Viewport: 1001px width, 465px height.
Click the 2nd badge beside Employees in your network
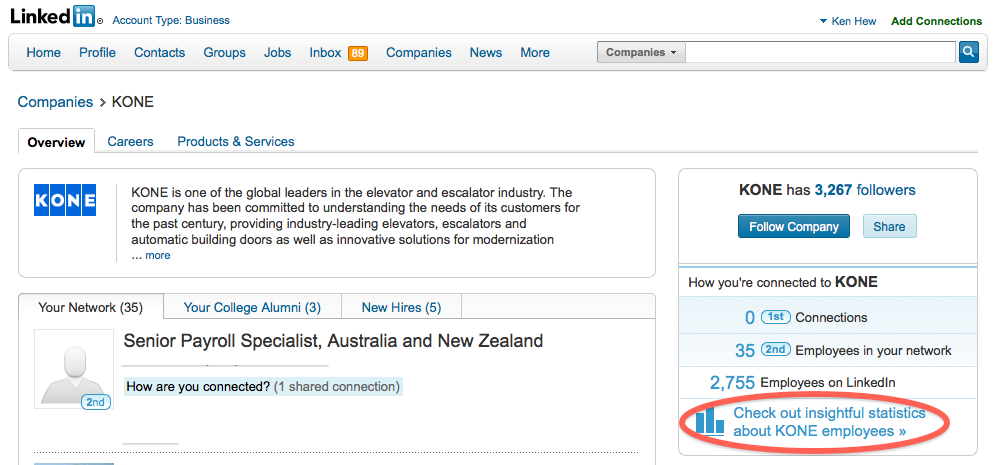[x=776, y=350]
